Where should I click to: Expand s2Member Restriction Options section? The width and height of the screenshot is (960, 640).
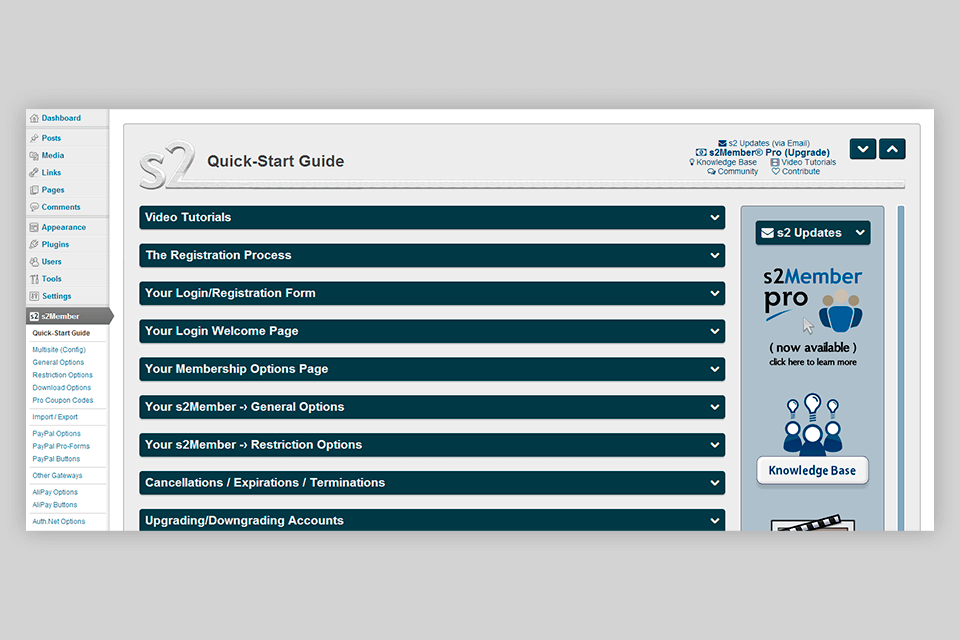tap(432, 445)
